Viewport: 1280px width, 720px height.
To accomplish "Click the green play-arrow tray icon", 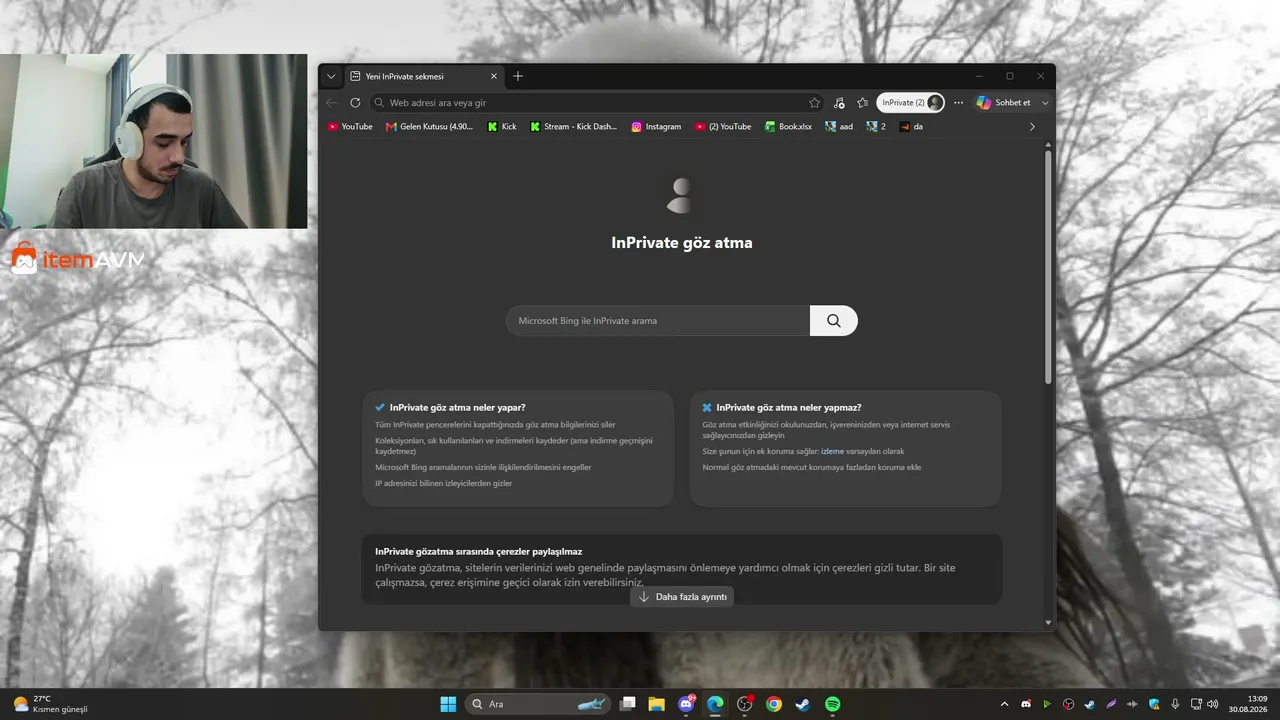I will pyautogui.click(x=1047, y=704).
